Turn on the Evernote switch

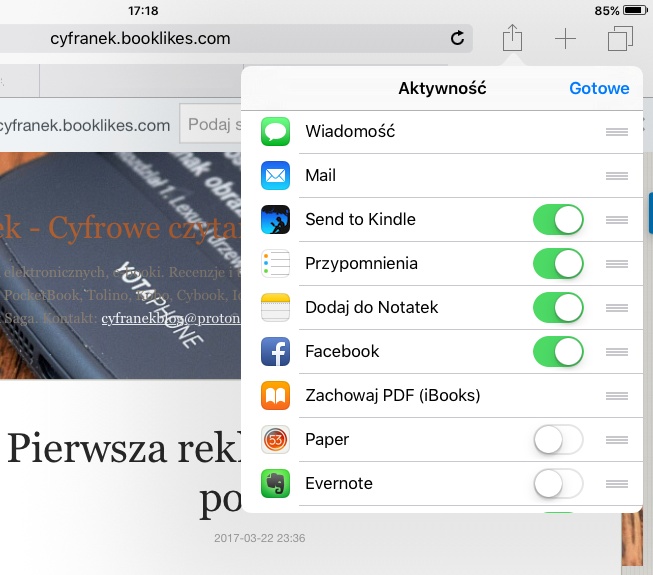(558, 483)
